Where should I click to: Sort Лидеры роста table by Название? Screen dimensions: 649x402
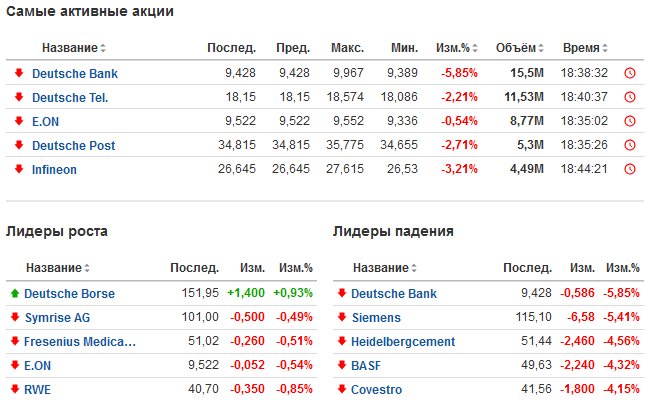pos(58,268)
